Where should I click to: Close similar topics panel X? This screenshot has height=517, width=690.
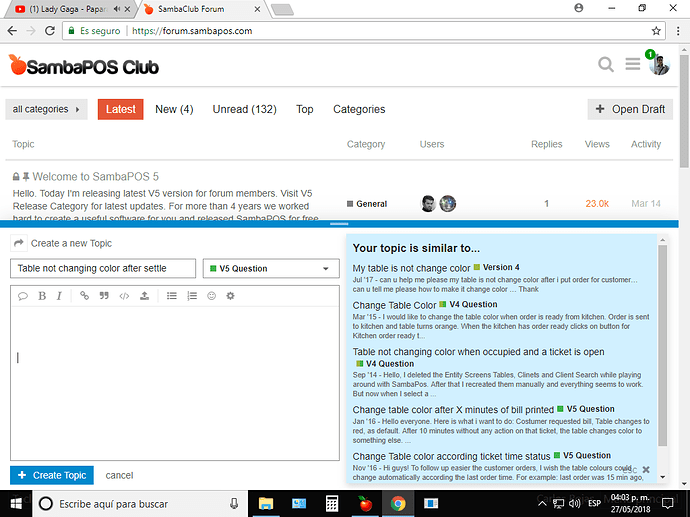click(646, 469)
